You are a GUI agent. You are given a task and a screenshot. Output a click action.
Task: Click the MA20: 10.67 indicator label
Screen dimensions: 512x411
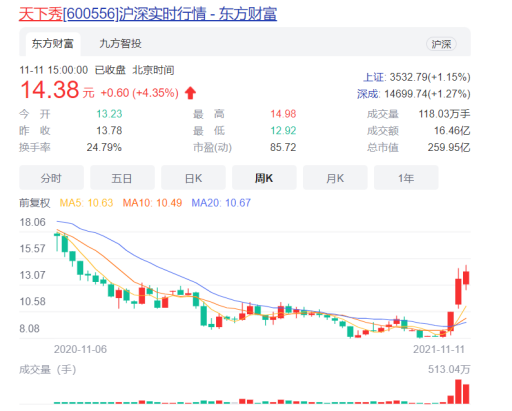point(221,203)
